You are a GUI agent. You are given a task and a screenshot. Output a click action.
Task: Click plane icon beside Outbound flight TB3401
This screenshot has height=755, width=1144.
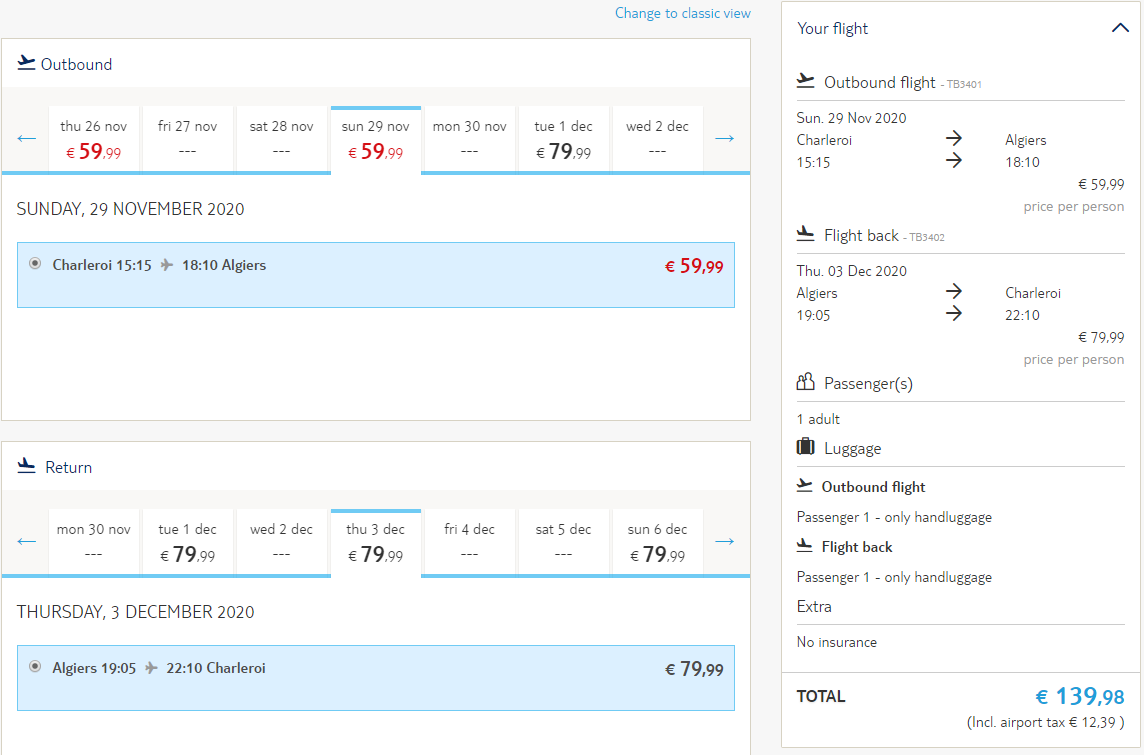(x=805, y=80)
